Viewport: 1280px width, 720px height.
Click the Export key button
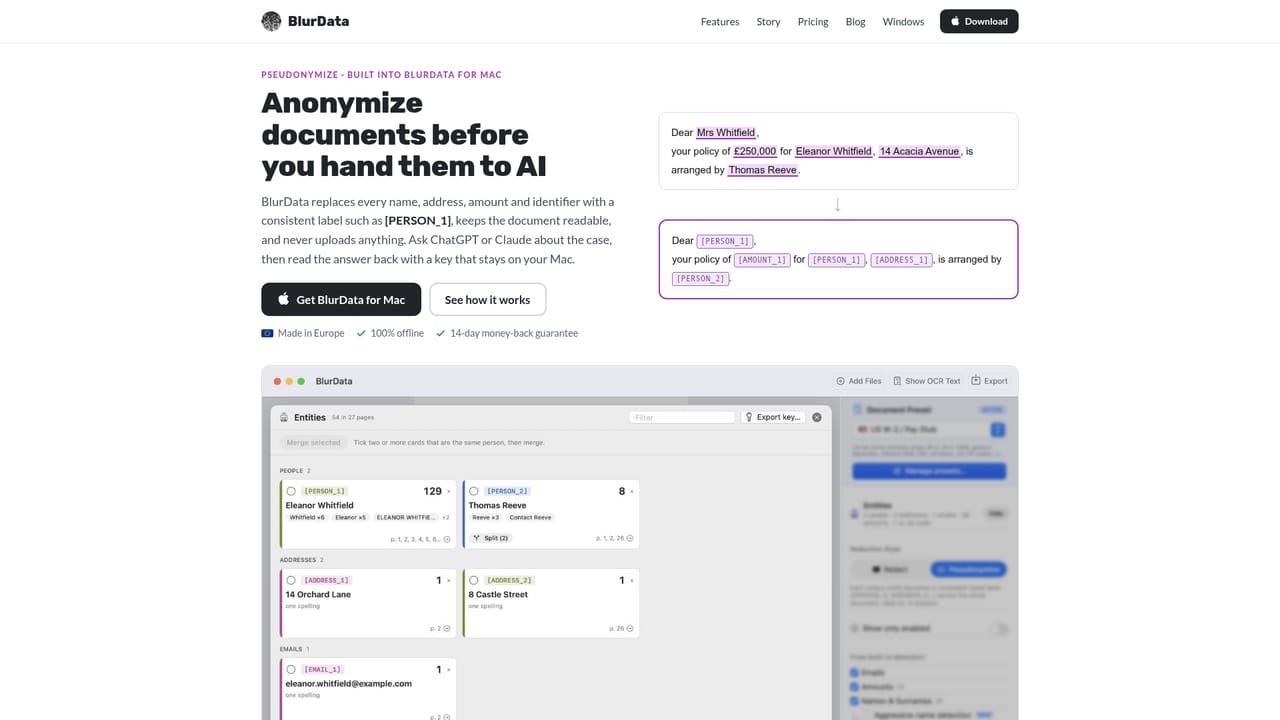point(773,417)
